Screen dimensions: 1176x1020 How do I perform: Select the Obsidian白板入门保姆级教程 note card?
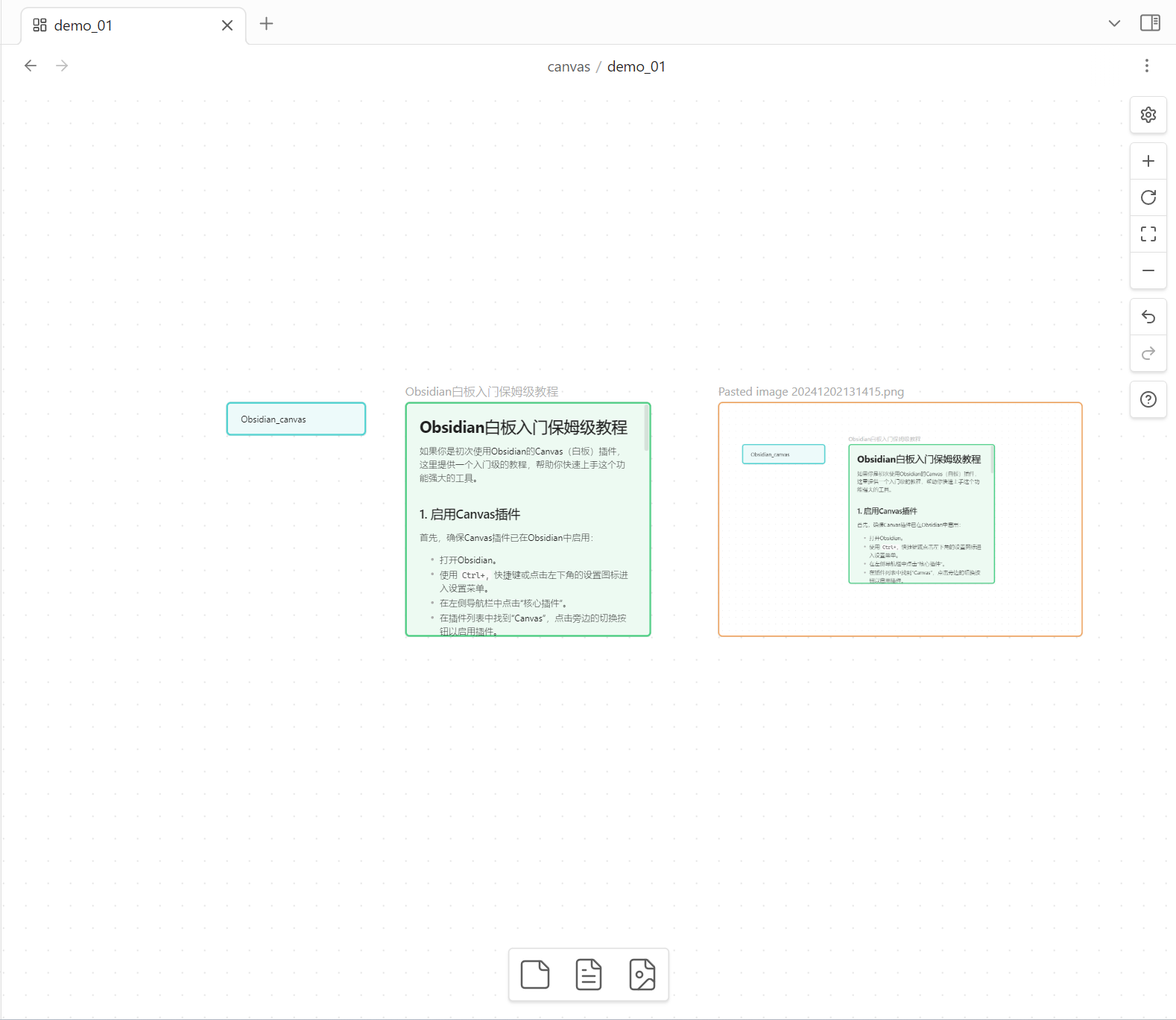(x=528, y=519)
